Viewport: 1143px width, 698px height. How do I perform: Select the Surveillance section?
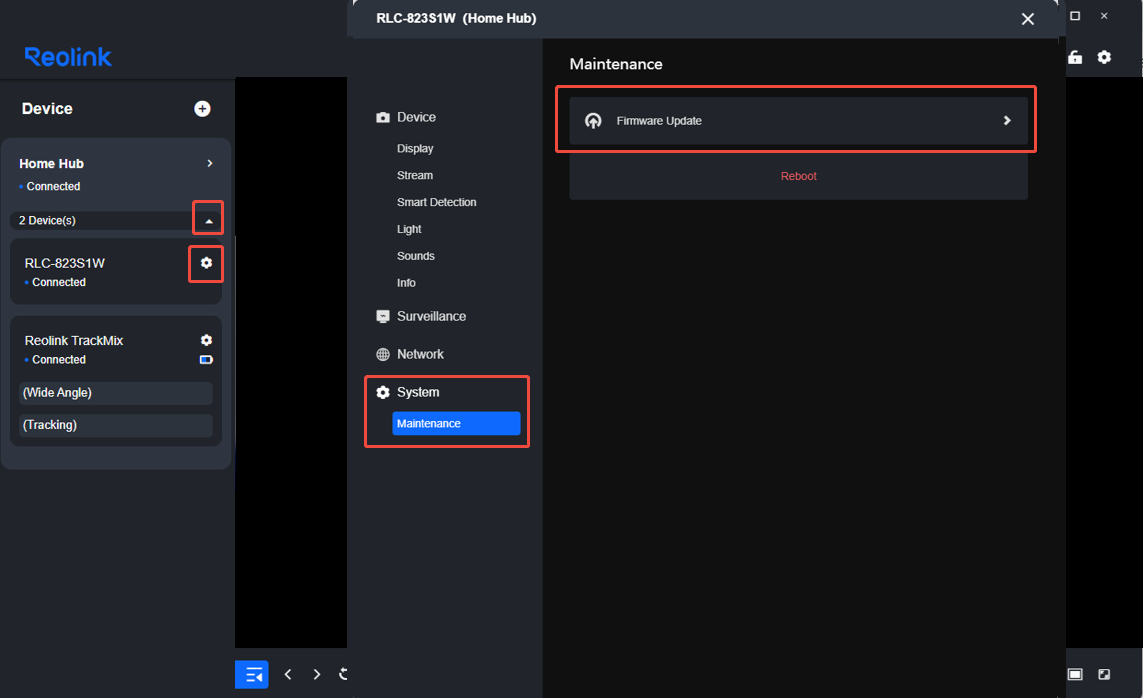tap(431, 316)
